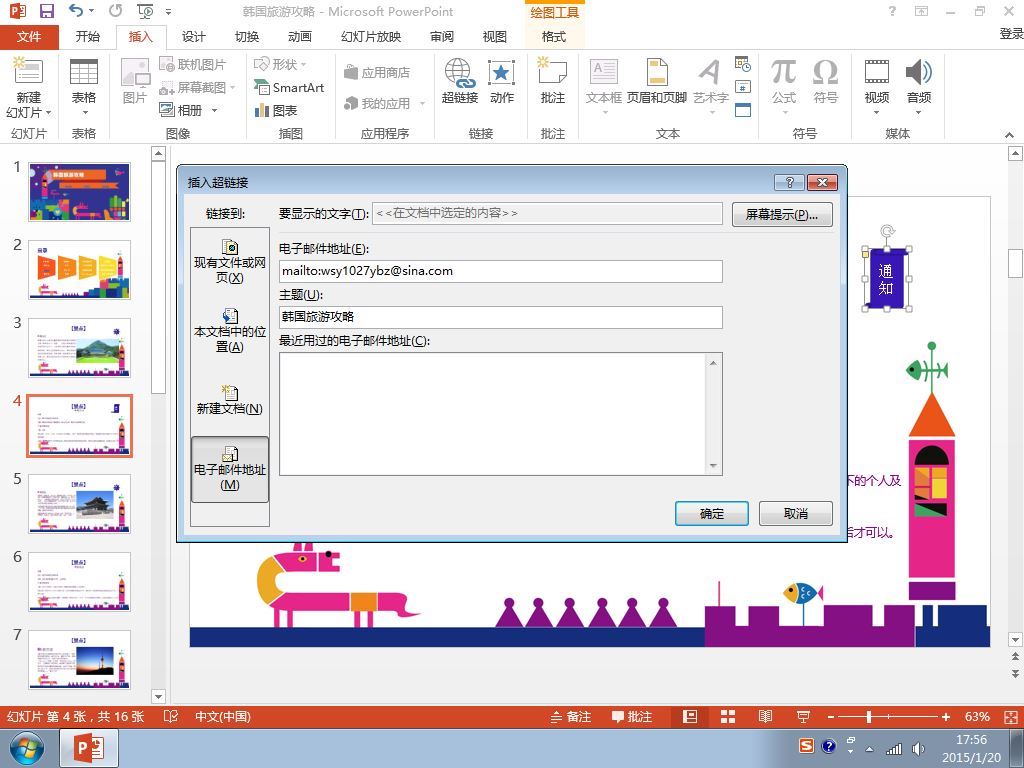The width and height of the screenshot is (1024, 768).
Task: Click the recently used email addresses list
Action: pos(500,414)
